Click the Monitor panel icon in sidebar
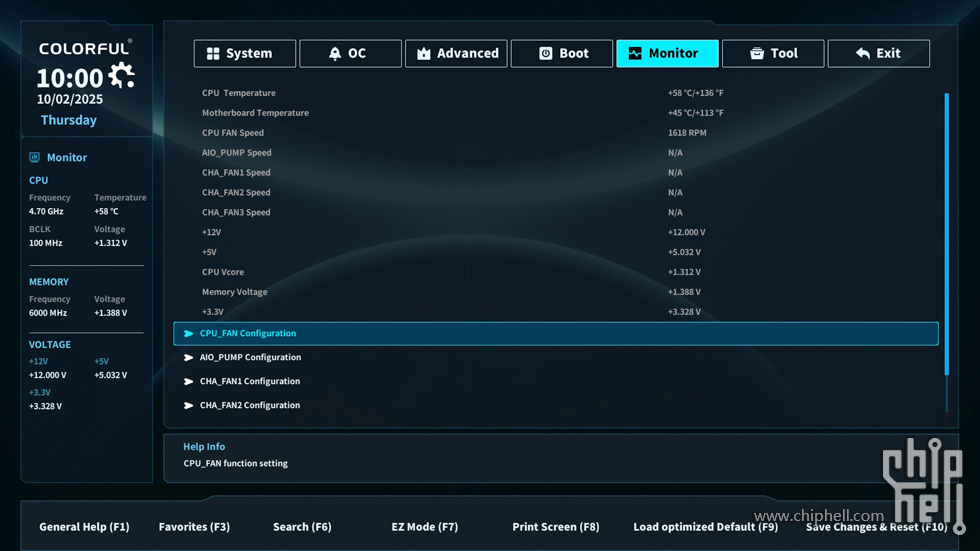Image resolution: width=980 pixels, height=551 pixels. click(x=35, y=157)
